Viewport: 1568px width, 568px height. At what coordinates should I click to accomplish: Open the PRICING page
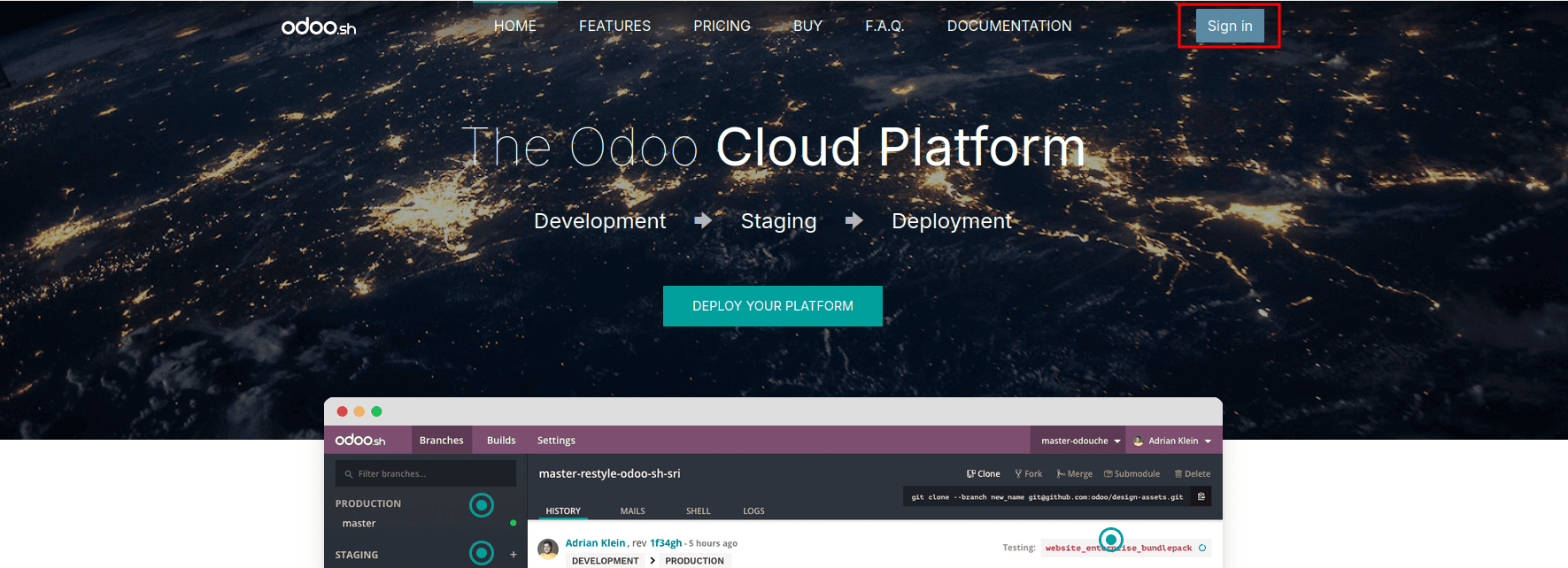(x=722, y=26)
